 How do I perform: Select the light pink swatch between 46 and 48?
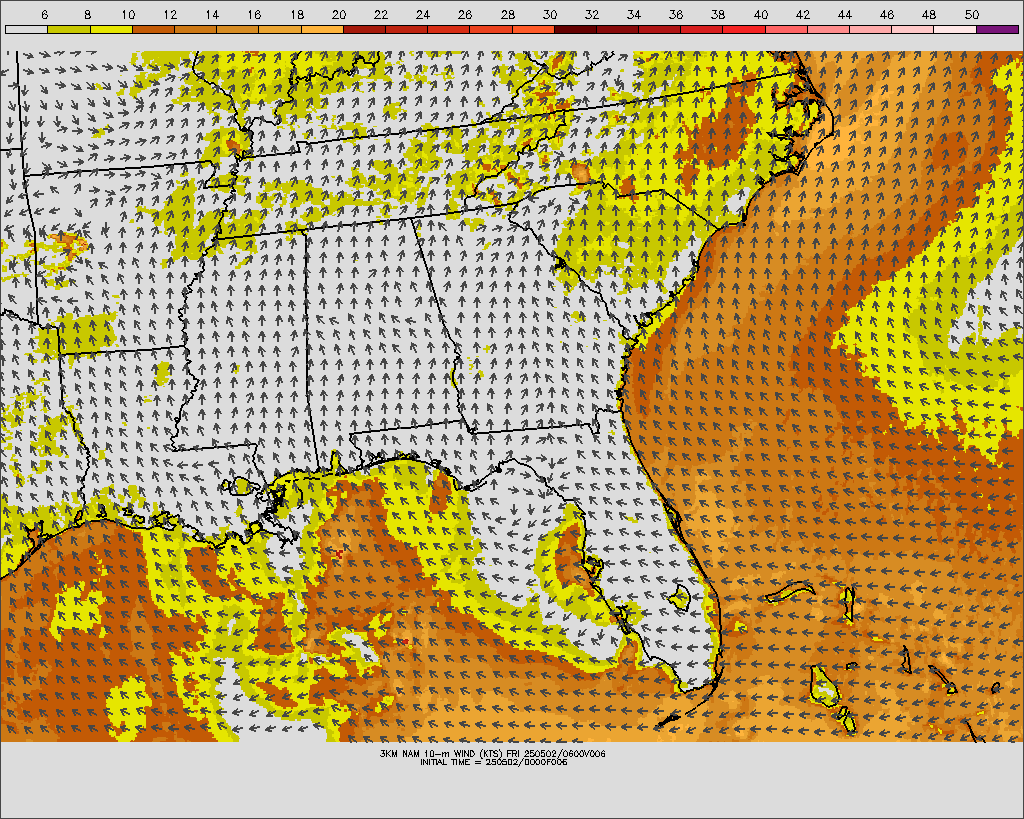pos(913,29)
